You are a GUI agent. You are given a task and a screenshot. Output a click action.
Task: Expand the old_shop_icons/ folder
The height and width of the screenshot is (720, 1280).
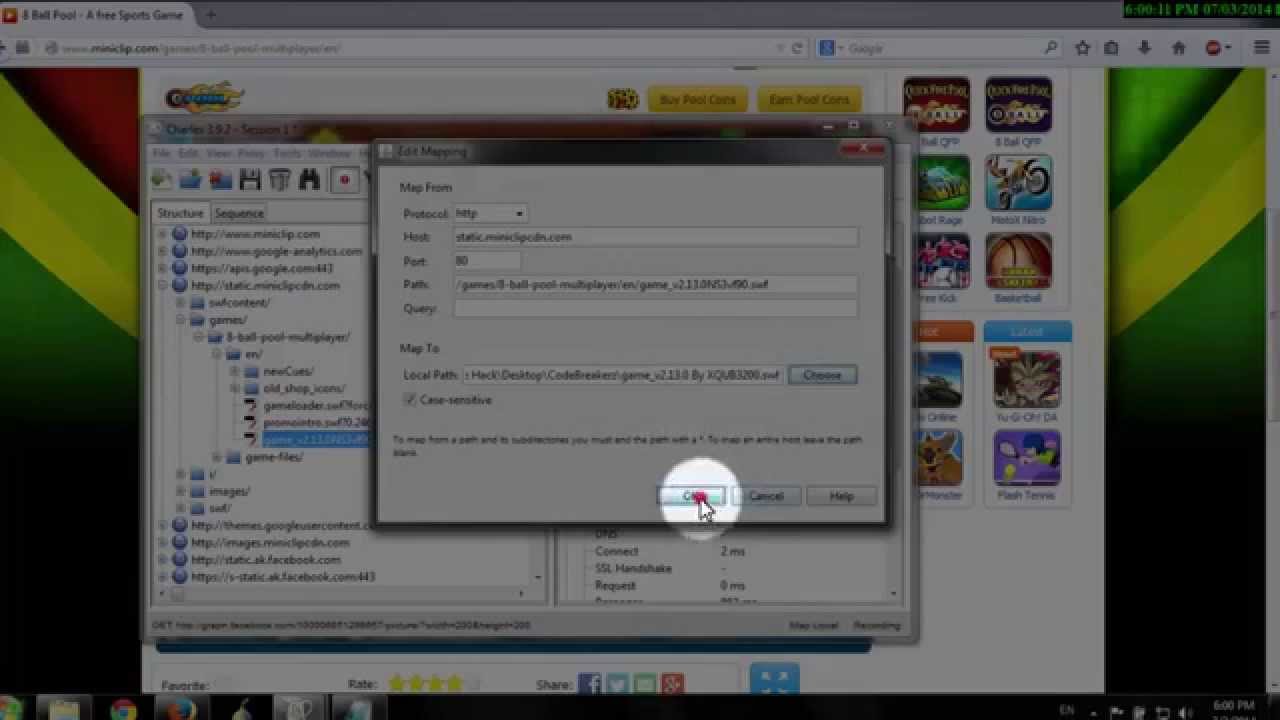pos(234,388)
